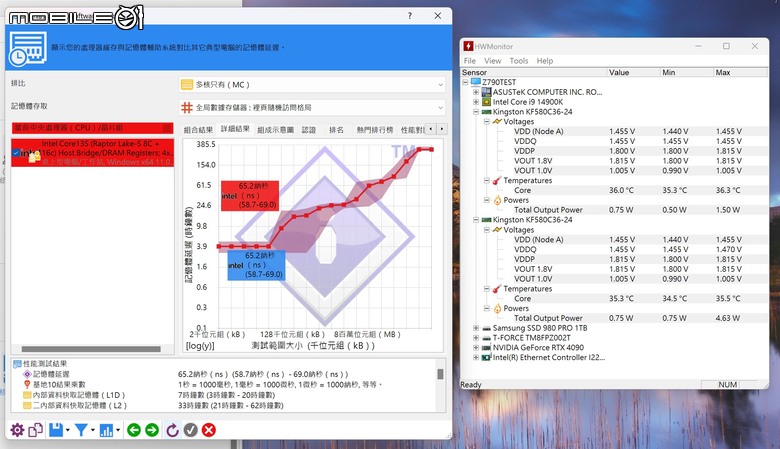Click the folder icon beside 內部資料快取記憶體 (L1D)

pos(27,395)
